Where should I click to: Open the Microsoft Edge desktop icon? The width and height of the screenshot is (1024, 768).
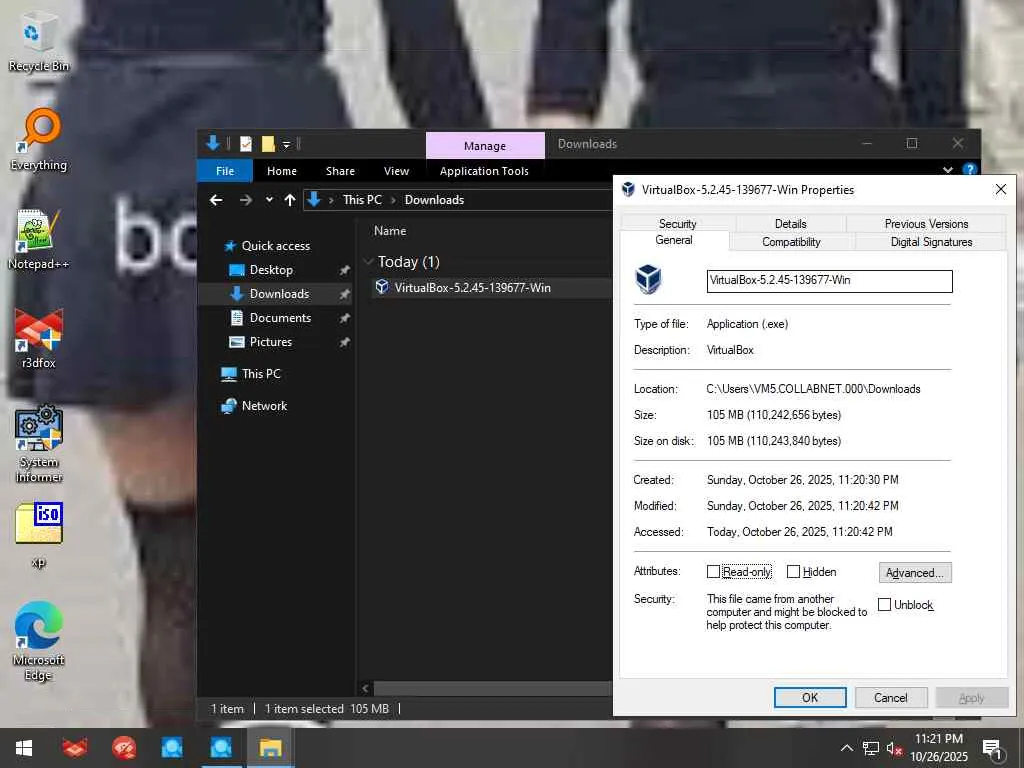[39, 641]
